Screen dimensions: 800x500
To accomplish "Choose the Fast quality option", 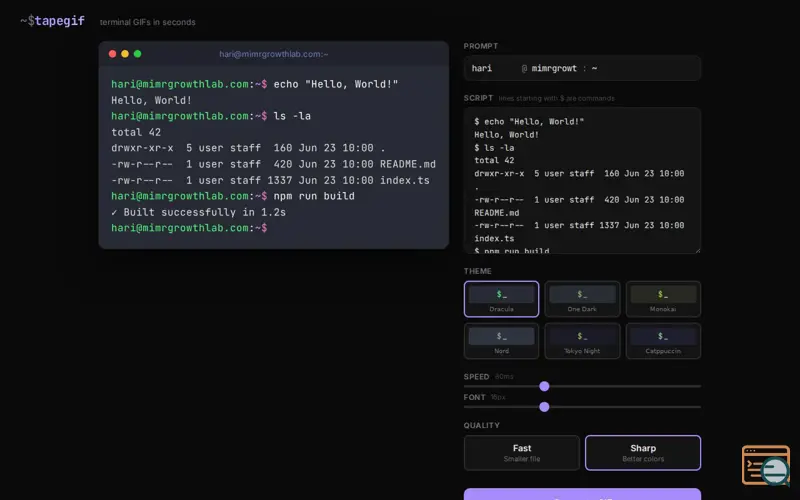I will point(521,453).
